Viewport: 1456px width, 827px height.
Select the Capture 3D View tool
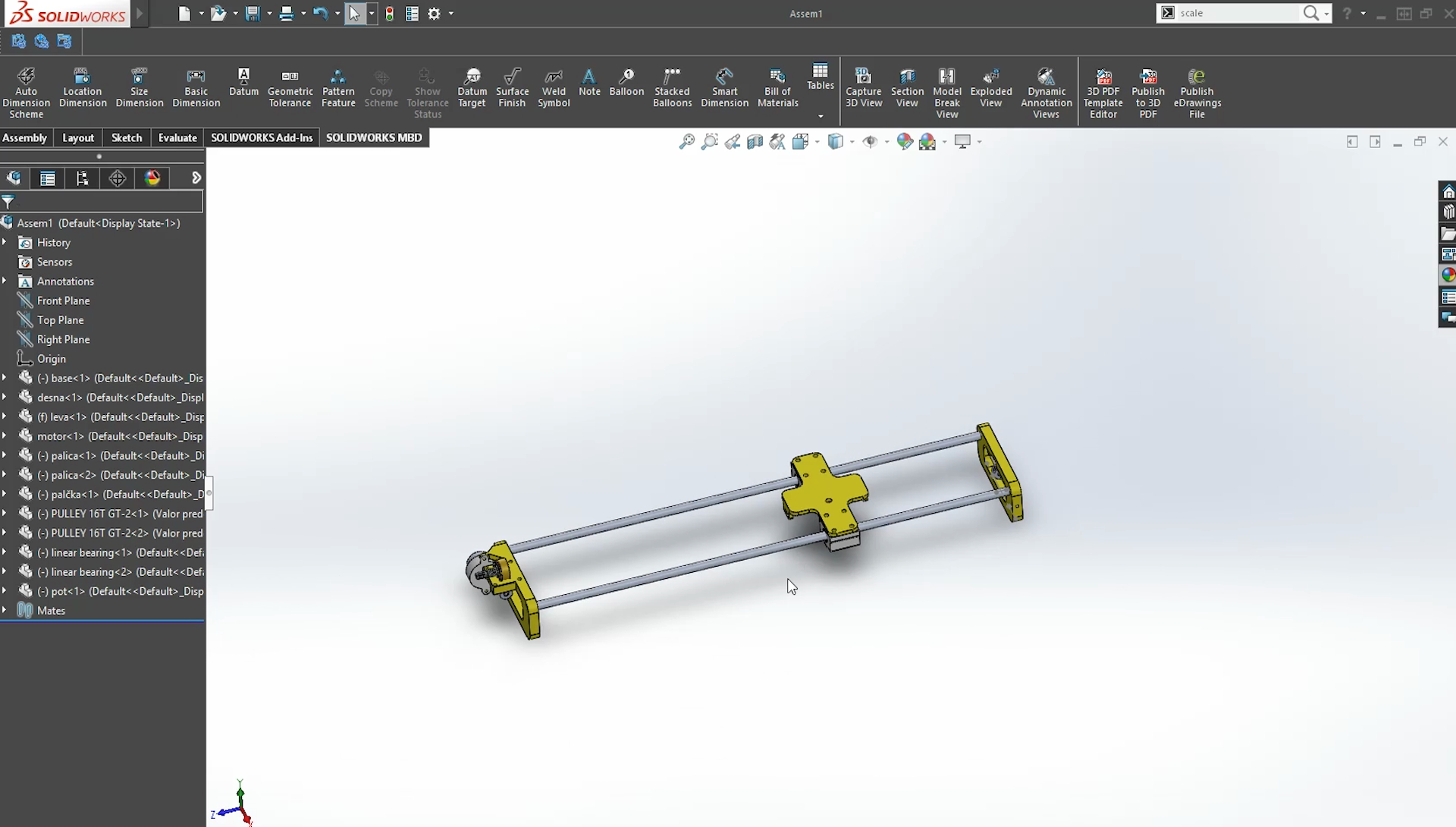[862, 90]
